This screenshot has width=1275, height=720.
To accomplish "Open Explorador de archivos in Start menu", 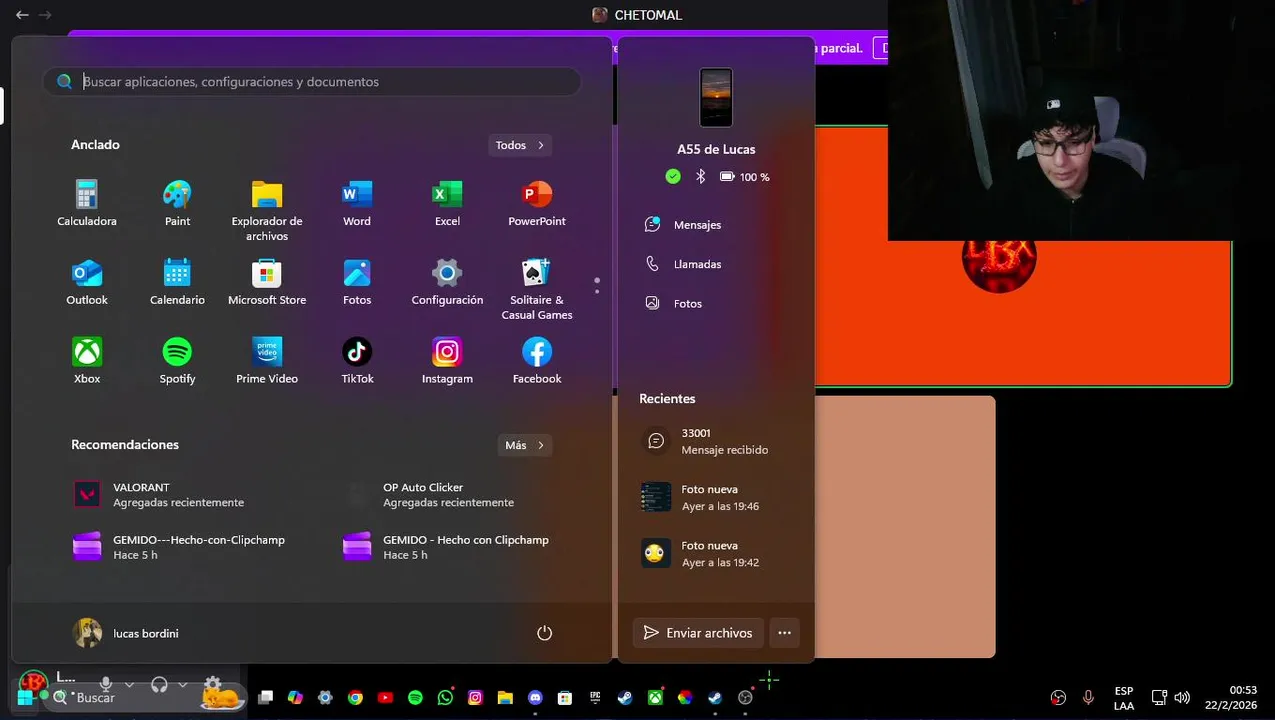I will point(267,211).
